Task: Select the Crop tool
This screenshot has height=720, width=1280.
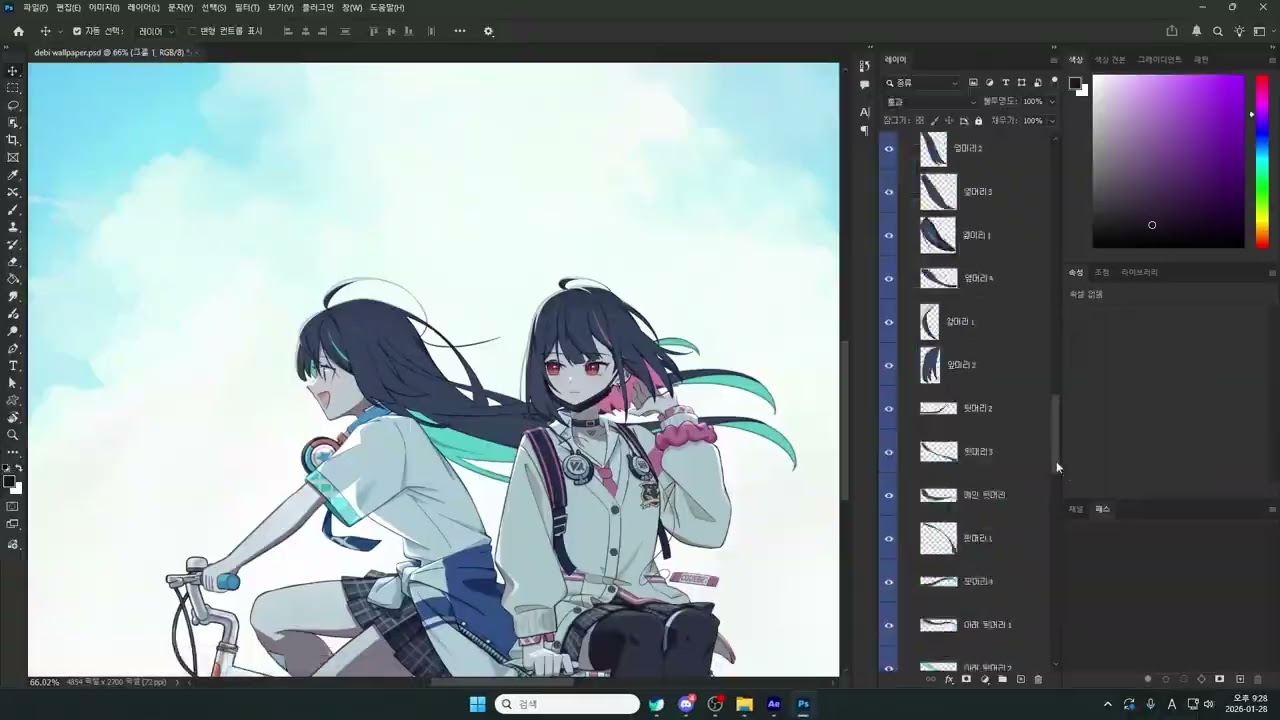Action: tap(13, 140)
